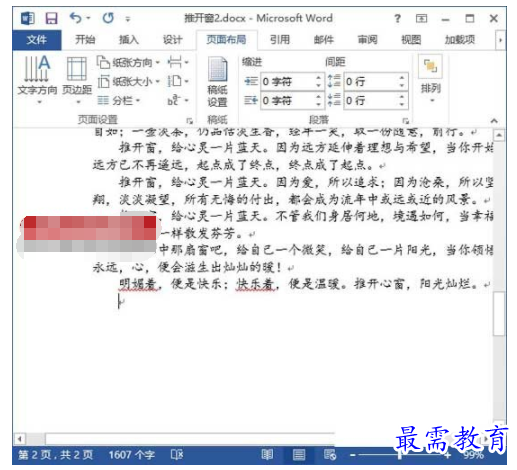Switch to the 加载项 tab

click(x=460, y=40)
